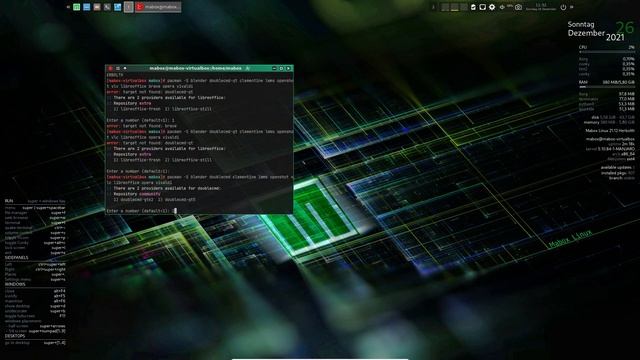
Task: Open the blue file manager panel icon
Action: [87, 7]
